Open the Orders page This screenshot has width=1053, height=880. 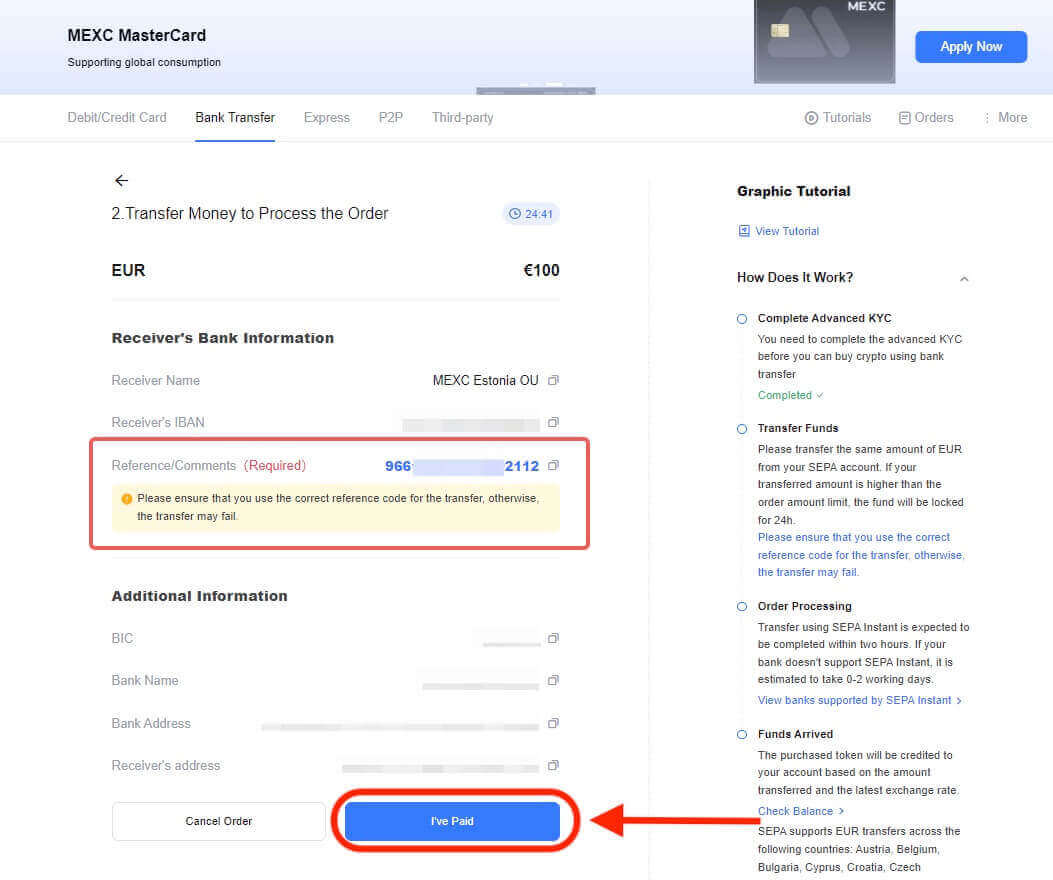pyautogui.click(x=925, y=118)
